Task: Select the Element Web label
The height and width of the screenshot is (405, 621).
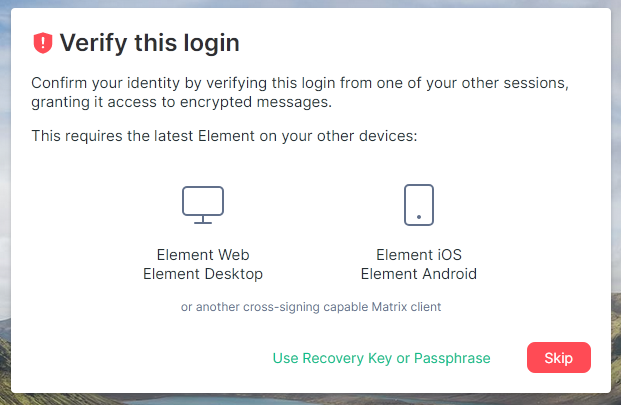Action: (x=203, y=255)
